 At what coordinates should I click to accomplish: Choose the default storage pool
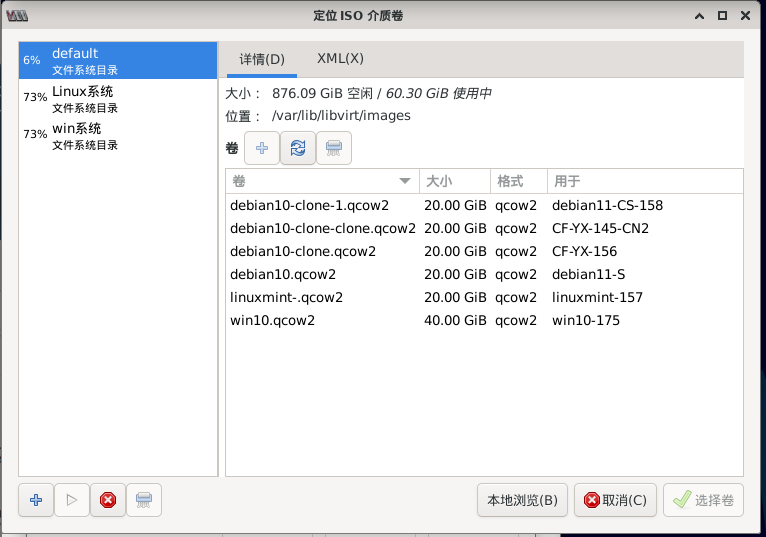click(85, 60)
